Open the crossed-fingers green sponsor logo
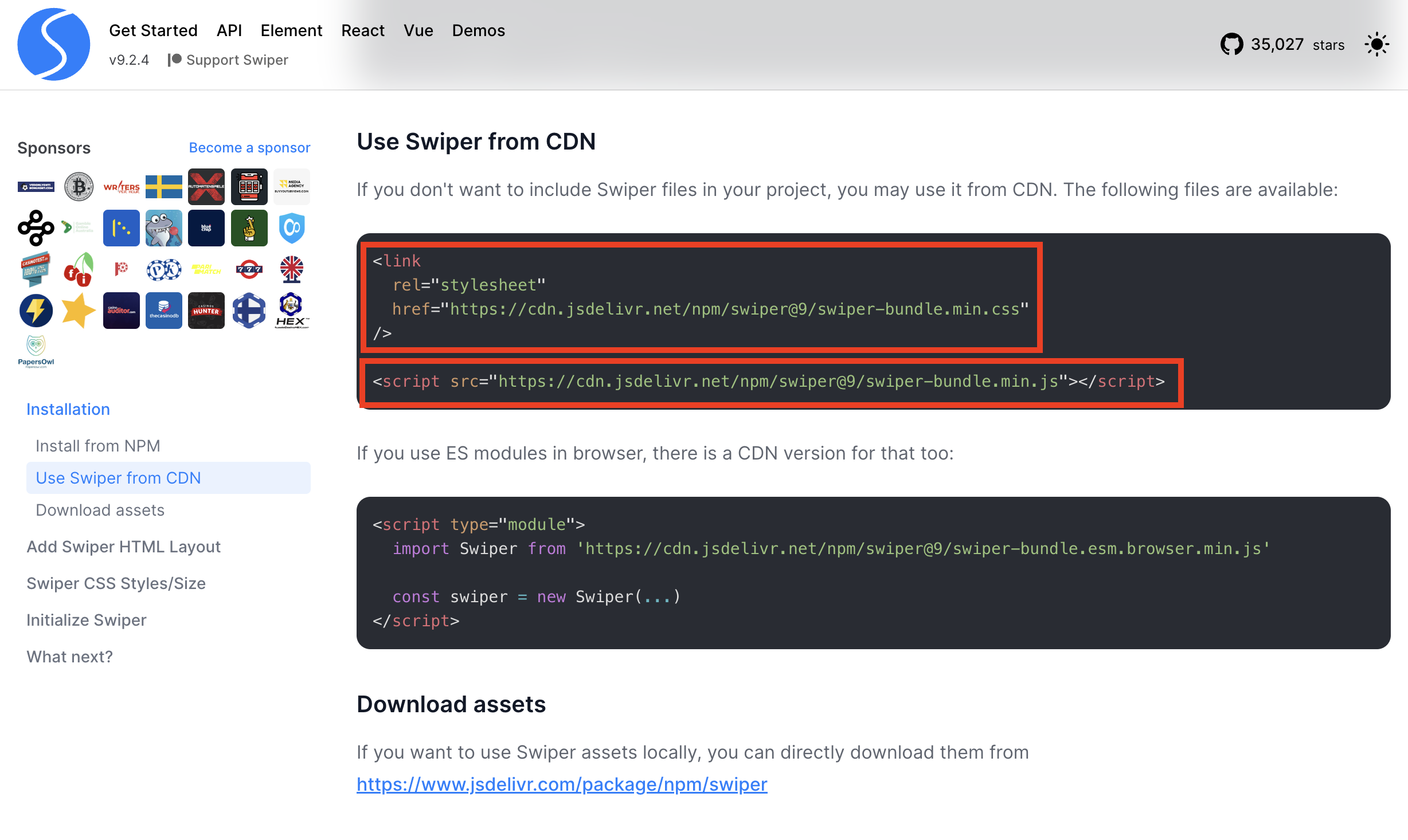 pyautogui.click(x=249, y=228)
